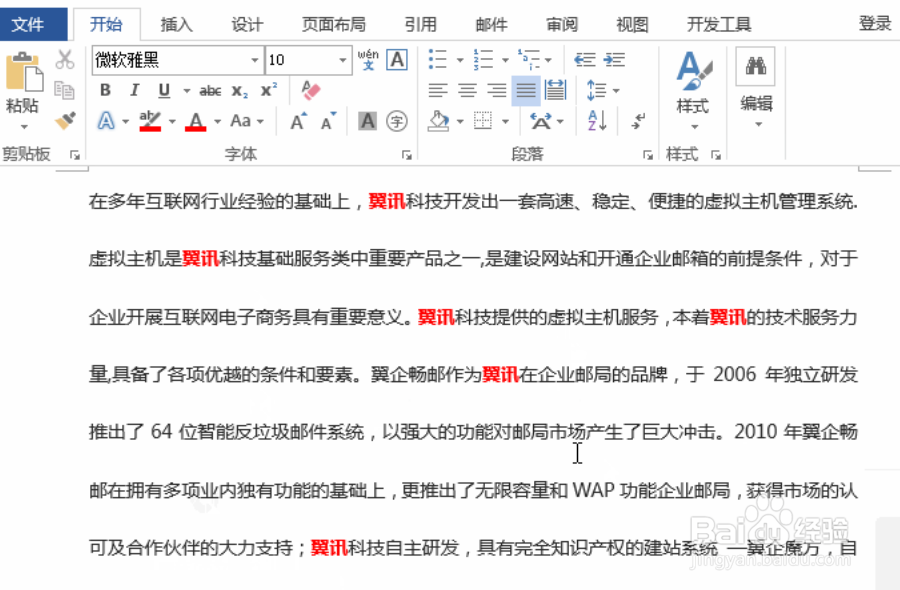
Task: Switch to the 设计 tab
Action: point(247,24)
